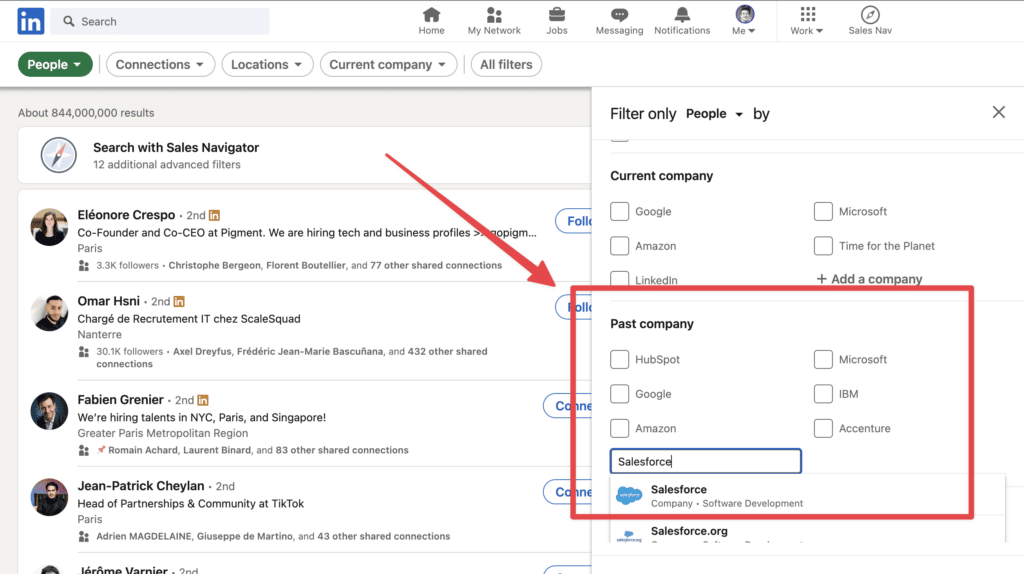
Task: Open Fabien Grenier name link
Action: pyautogui.click(x=120, y=400)
